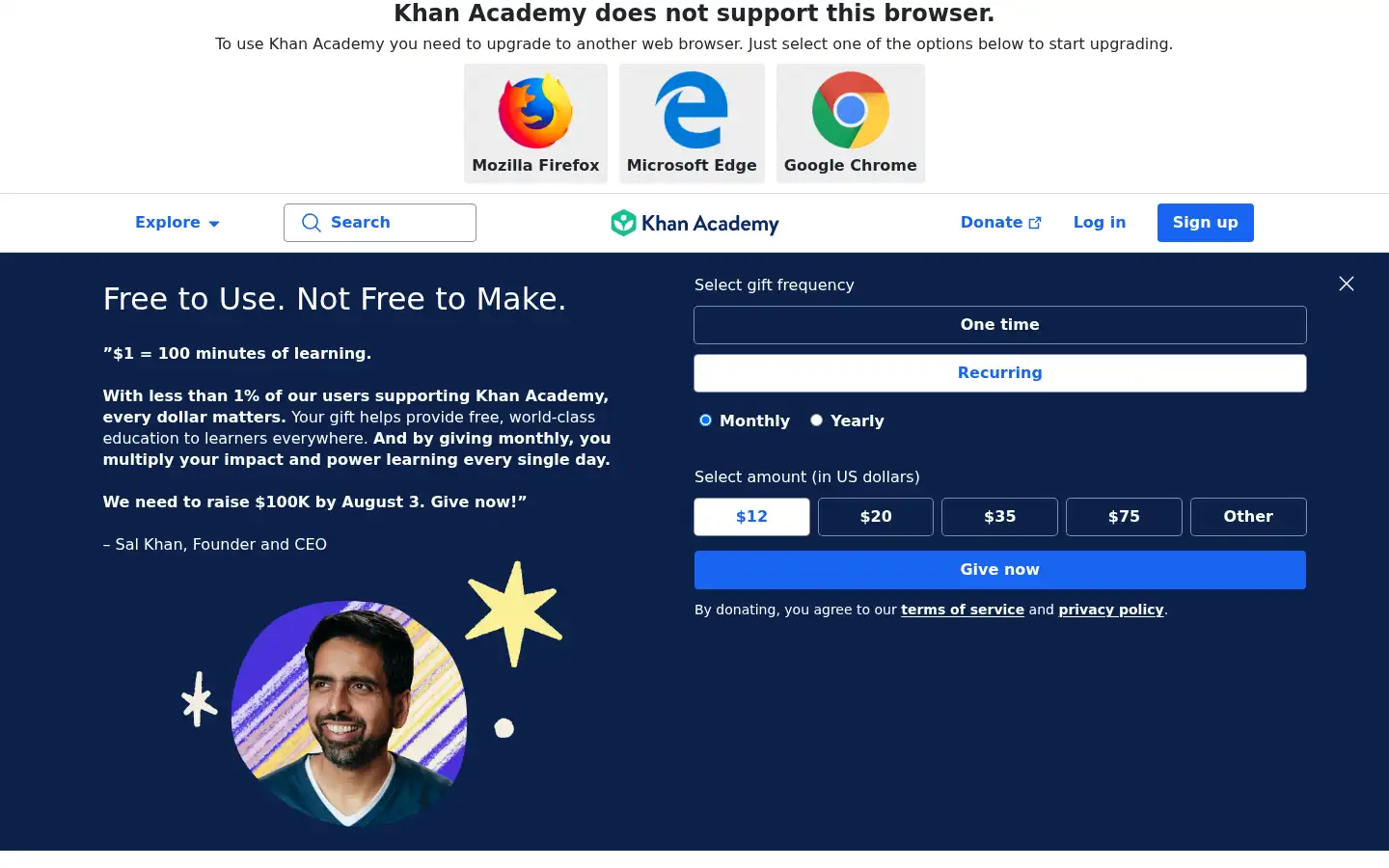This screenshot has width=1389, height=868.
Task: Select the Recurring gift frequency
Action: (1000, 373)
